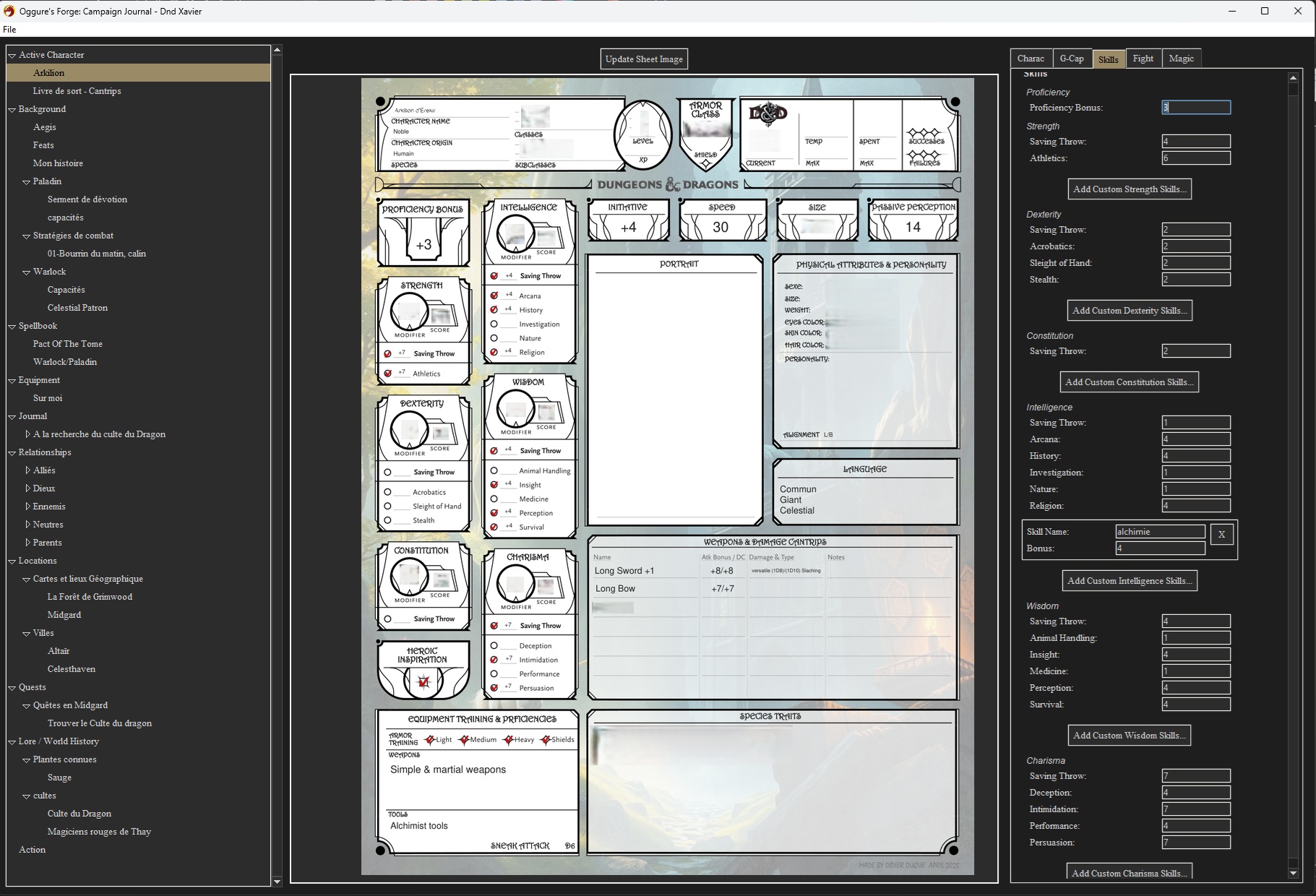This screenshot has height=896, width=1316.
Task: Toggle the Deception proficiency circle
Action: (x=494, y=646)
